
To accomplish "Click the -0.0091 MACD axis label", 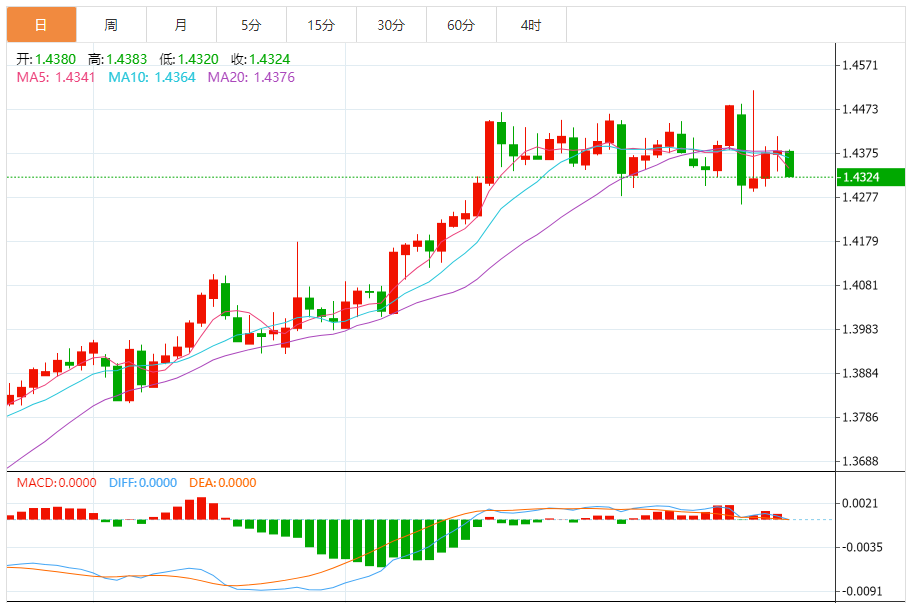I will [x=860, y=591].
